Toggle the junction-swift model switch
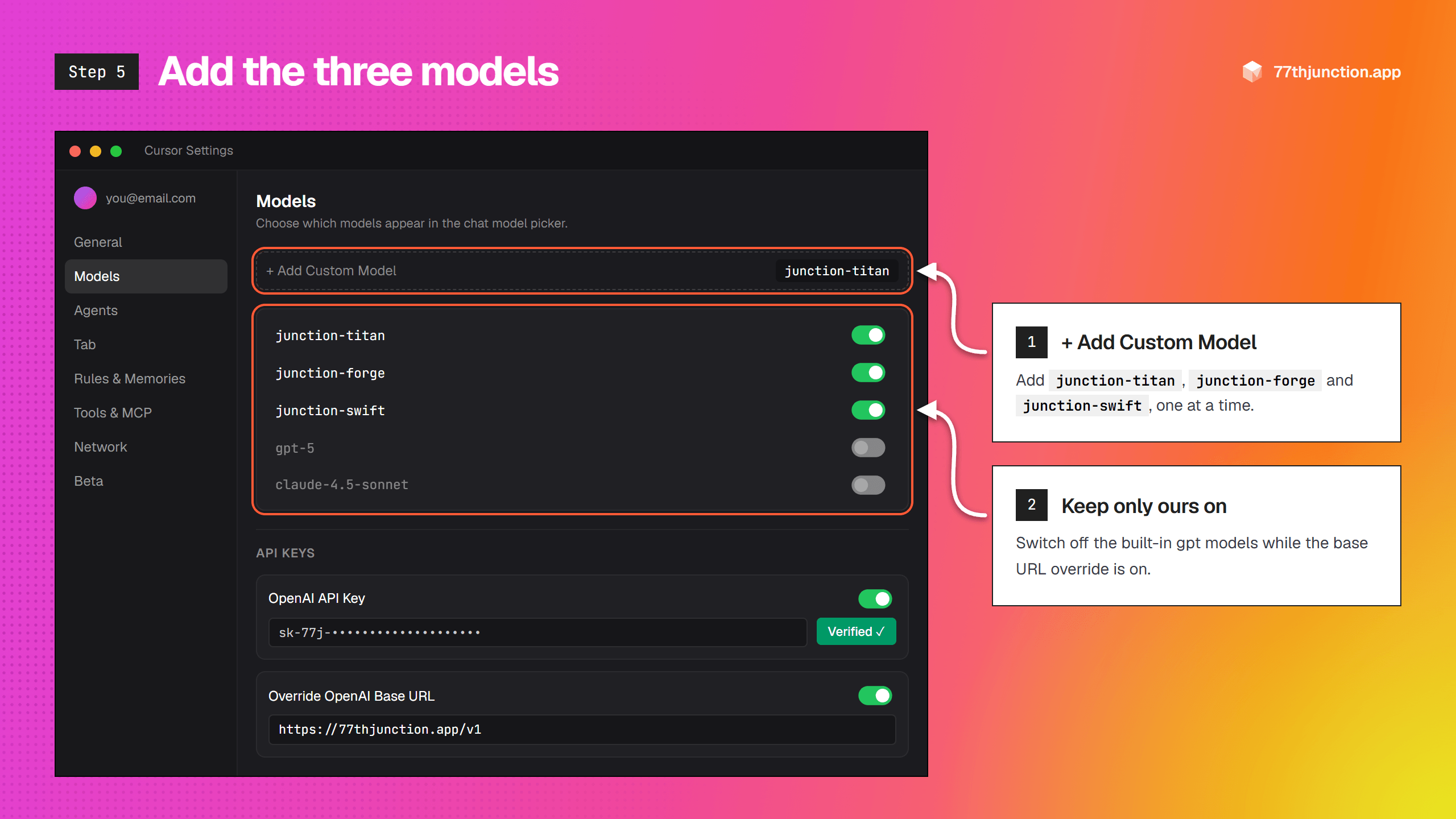The image size is (1456, 819). pyautogui.click(x=868, y=410)
